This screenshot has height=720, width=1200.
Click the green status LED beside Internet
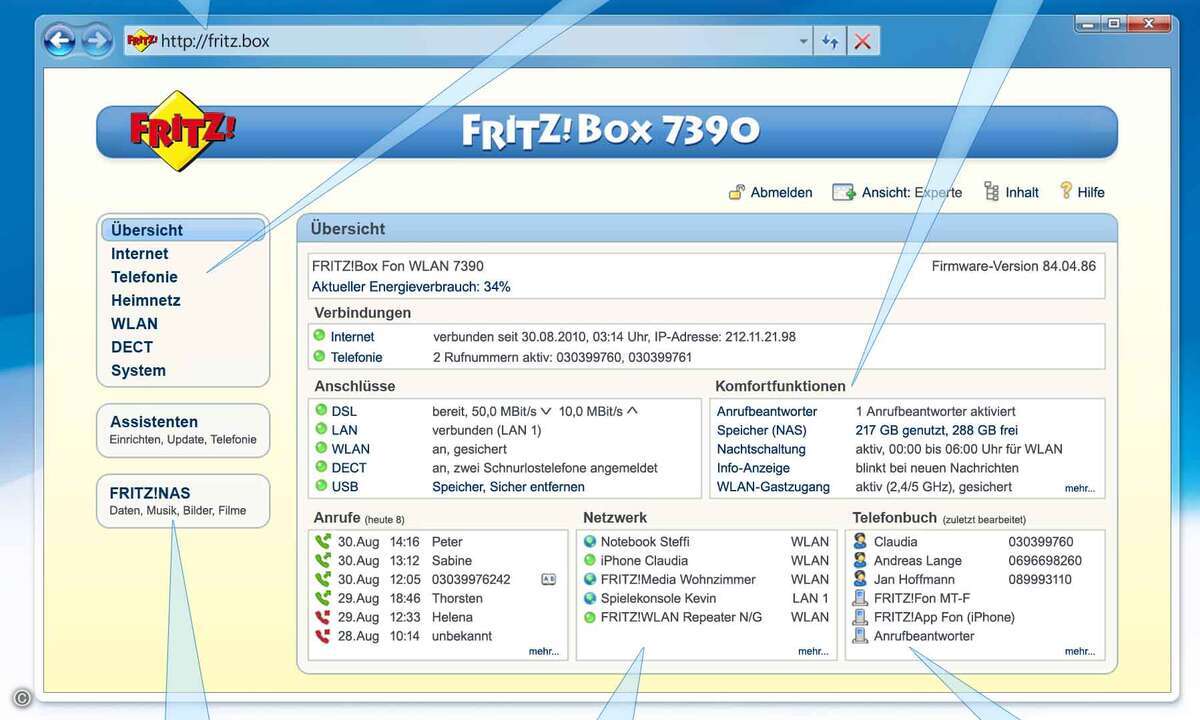(320, 336)
